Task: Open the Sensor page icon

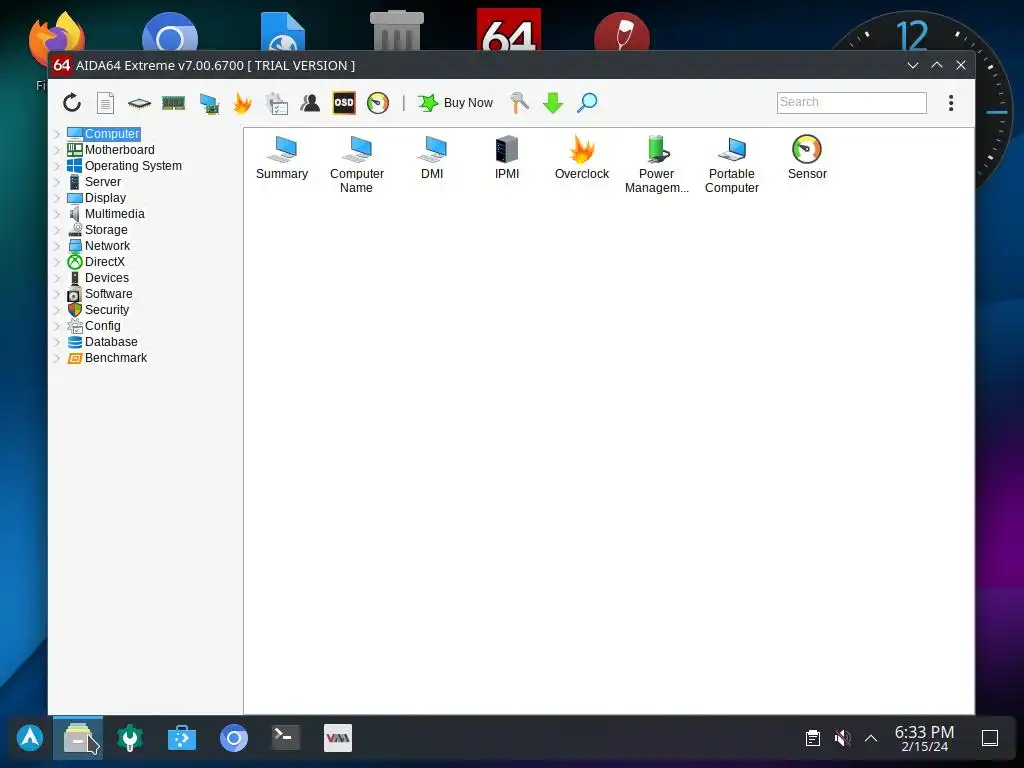Action: (x=807, y=157)
